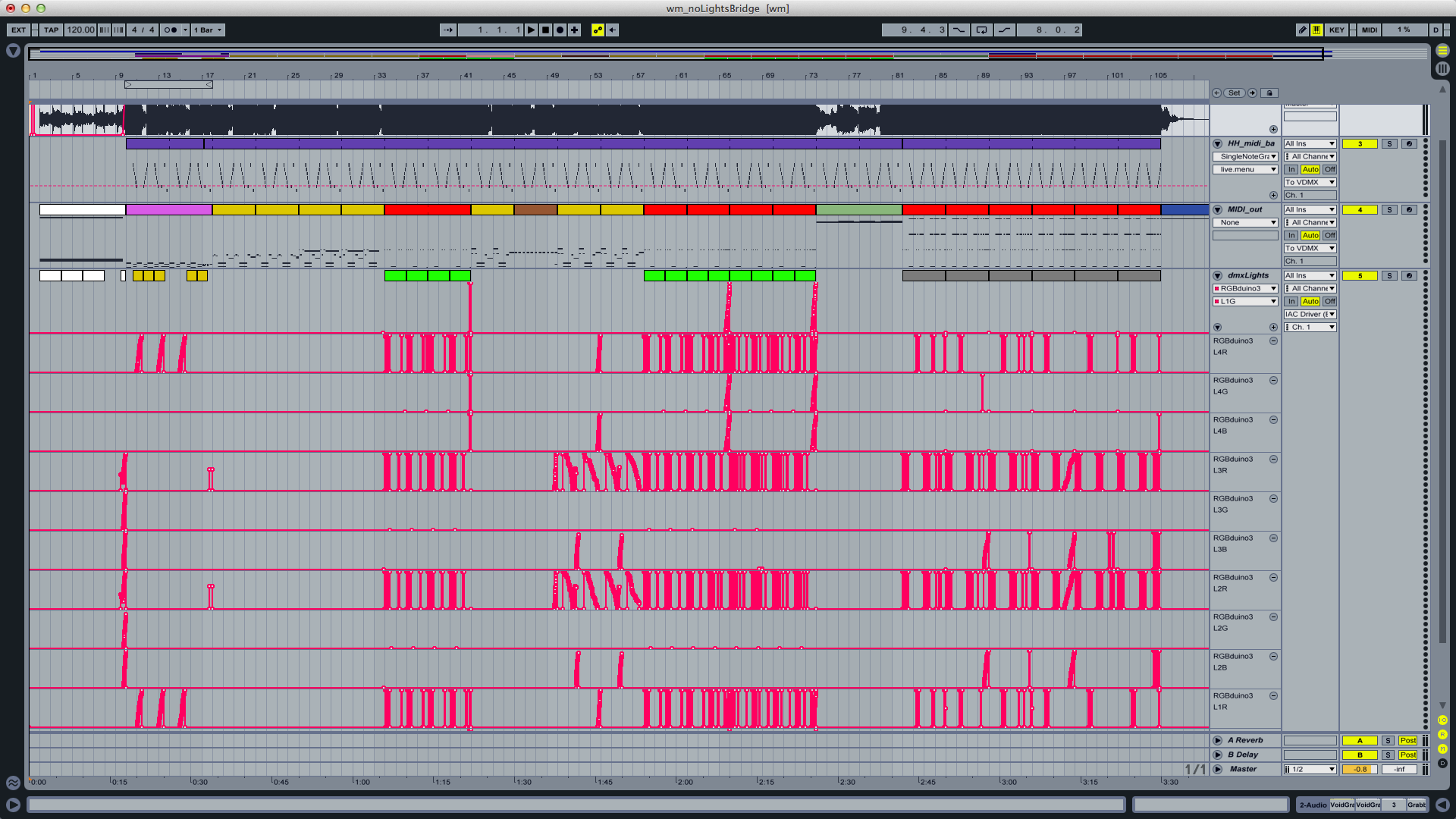Toggle Computer MIDI Keyboard button
1456x819 pixels.
[1316, 30]
